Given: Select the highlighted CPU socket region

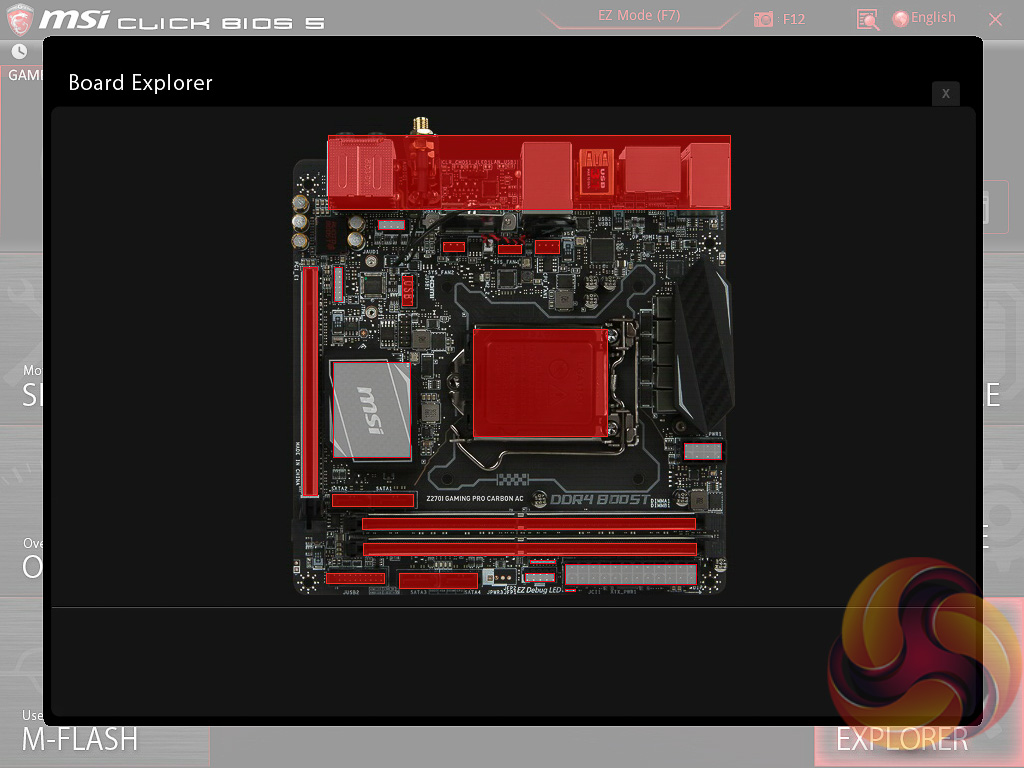Looking at the screenshot, I should (540, 383).
